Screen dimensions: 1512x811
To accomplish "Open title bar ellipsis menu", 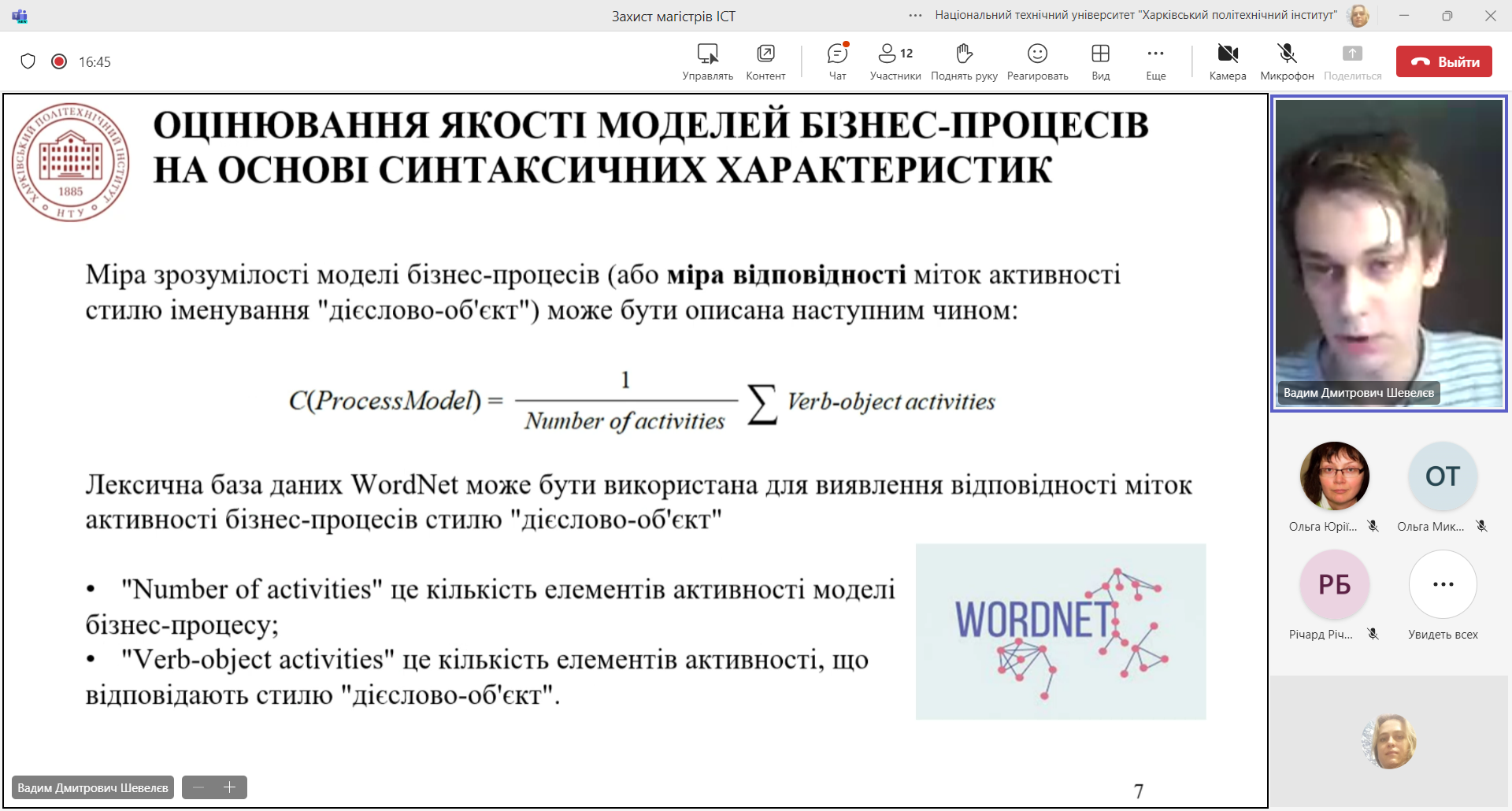I will pyautogui.click(x=915, y=16).
